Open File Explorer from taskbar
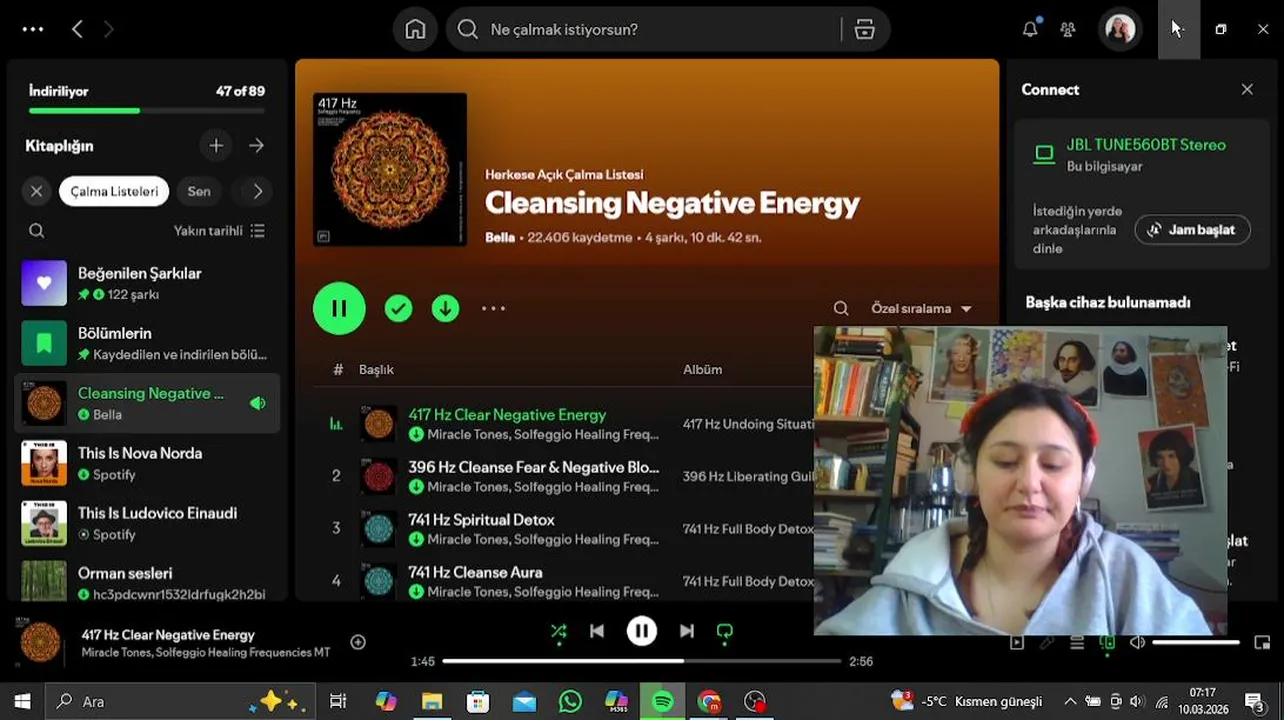This screenshot has height=720, width=1284. pyautogui.click(x=432, y=702)
